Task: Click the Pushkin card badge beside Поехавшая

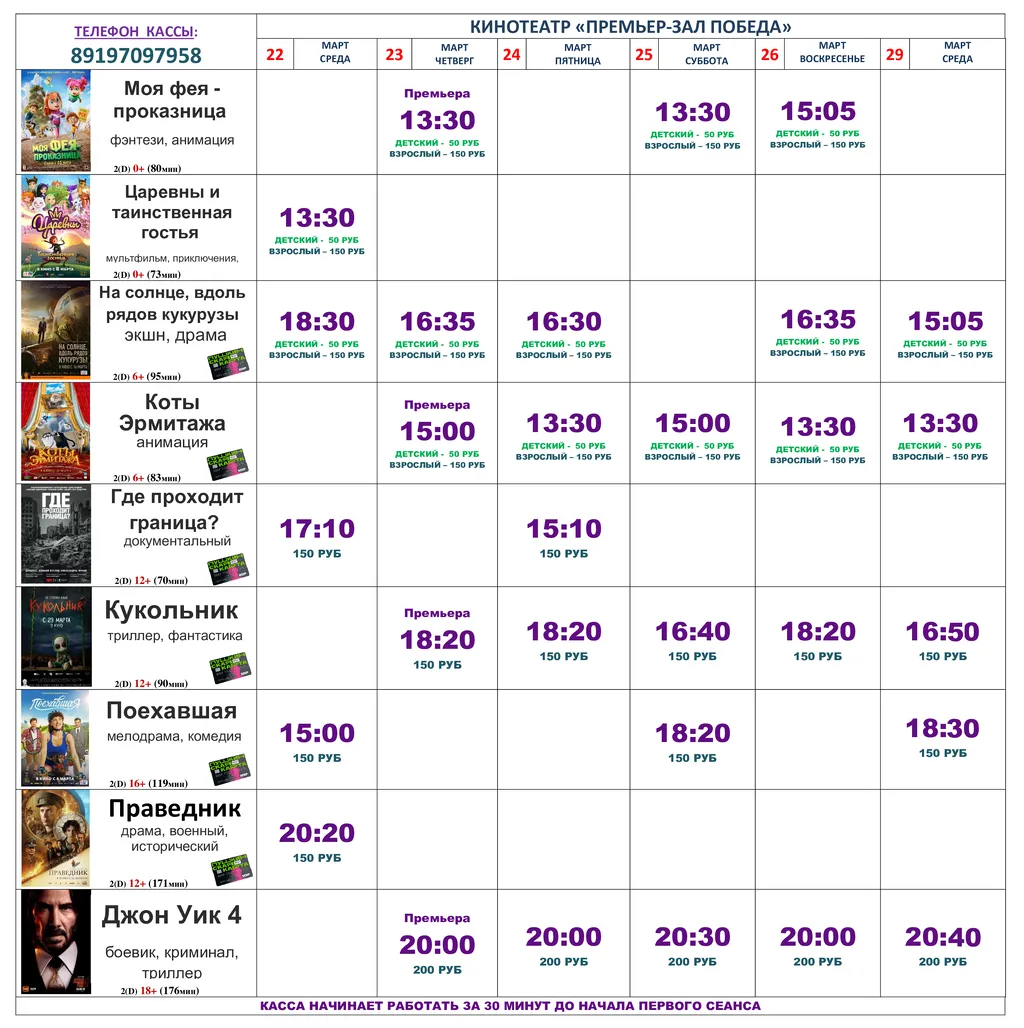Action: [x=229, y=769]
